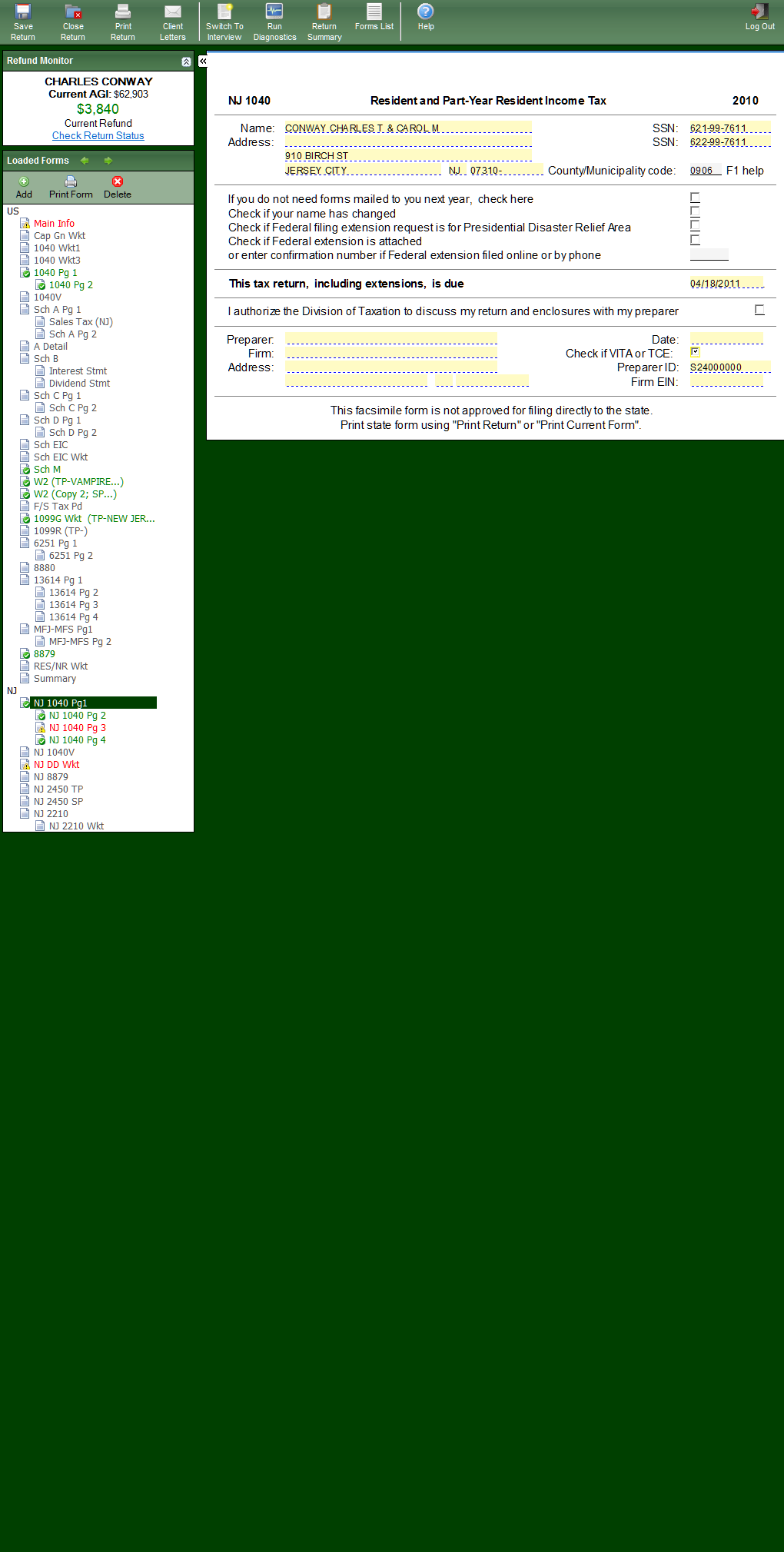Click the Log Out icon
Viewport: 784px width, 1552px height.
[759, 13]
